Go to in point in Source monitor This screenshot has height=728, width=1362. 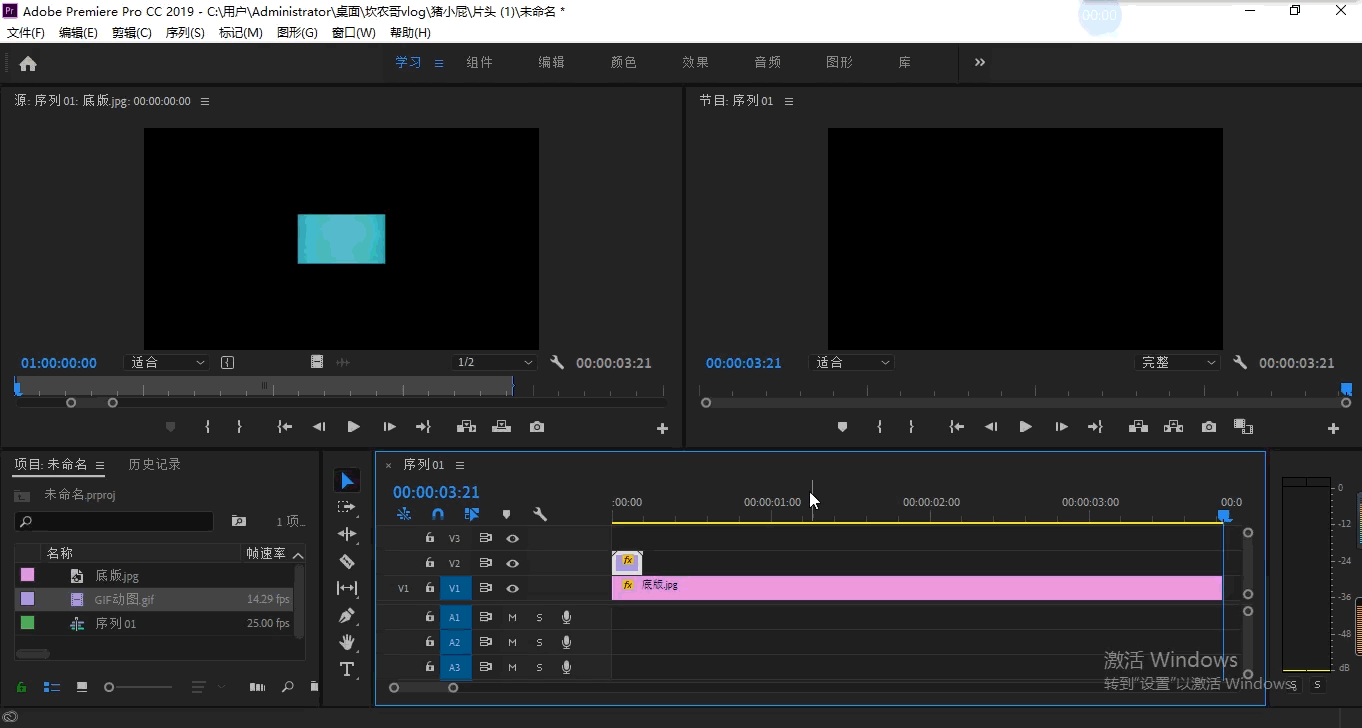tap(285, 427)
